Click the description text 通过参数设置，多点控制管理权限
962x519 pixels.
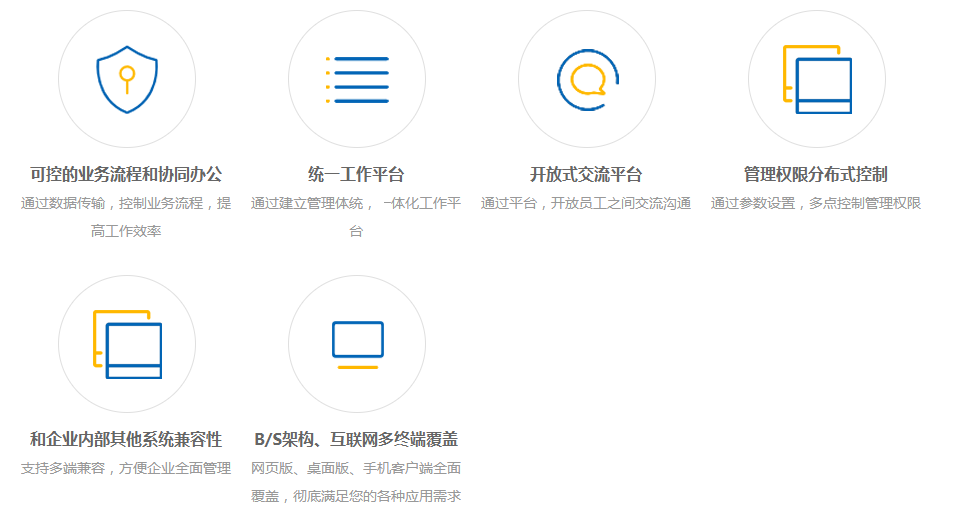pyautogui.click(x=816, y=203)
